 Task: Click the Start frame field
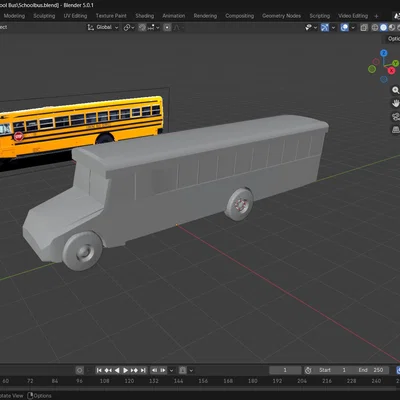(x=333, y=370)
